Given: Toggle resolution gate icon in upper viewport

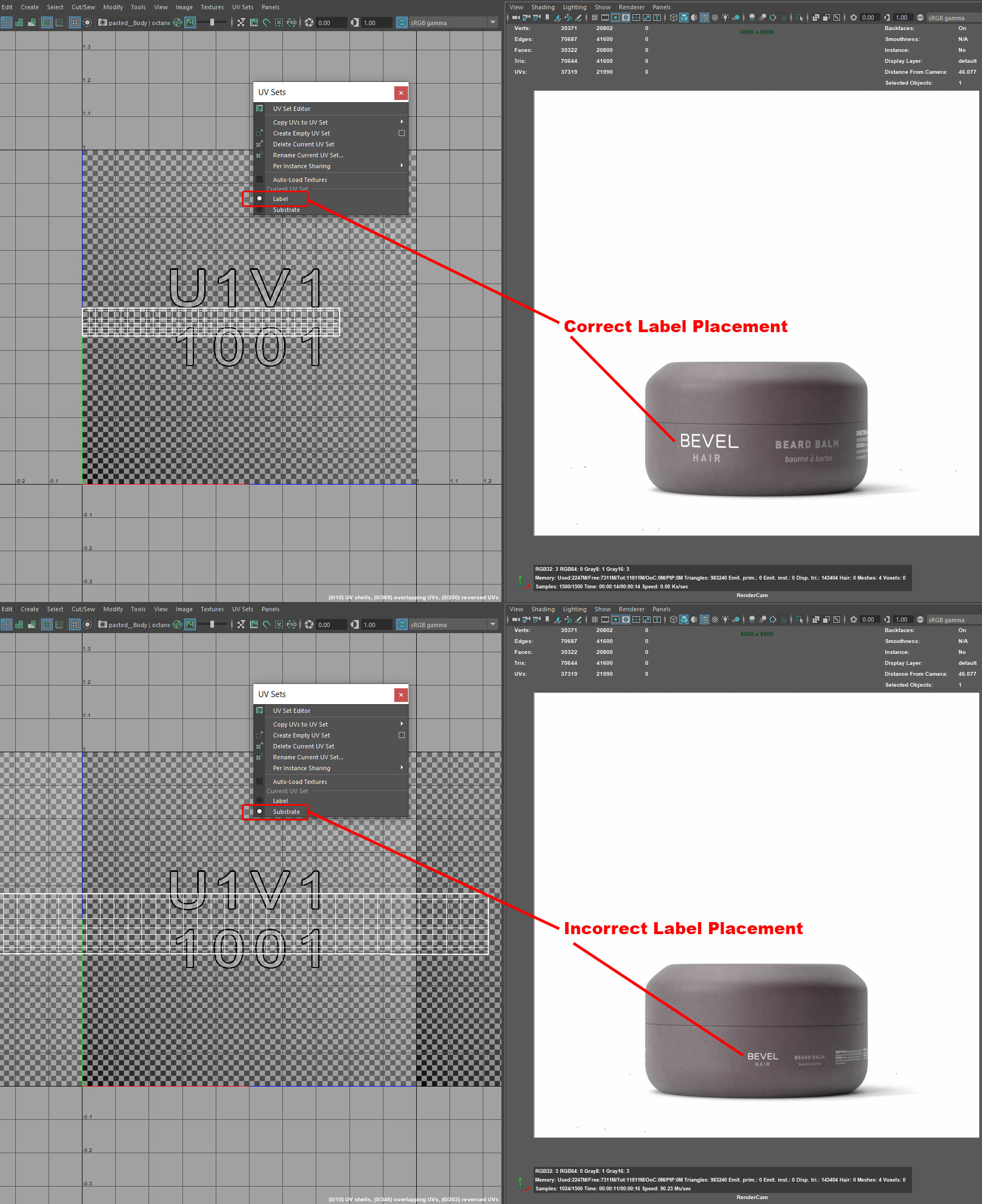Looking at the screenshot, I should [616, 17].
